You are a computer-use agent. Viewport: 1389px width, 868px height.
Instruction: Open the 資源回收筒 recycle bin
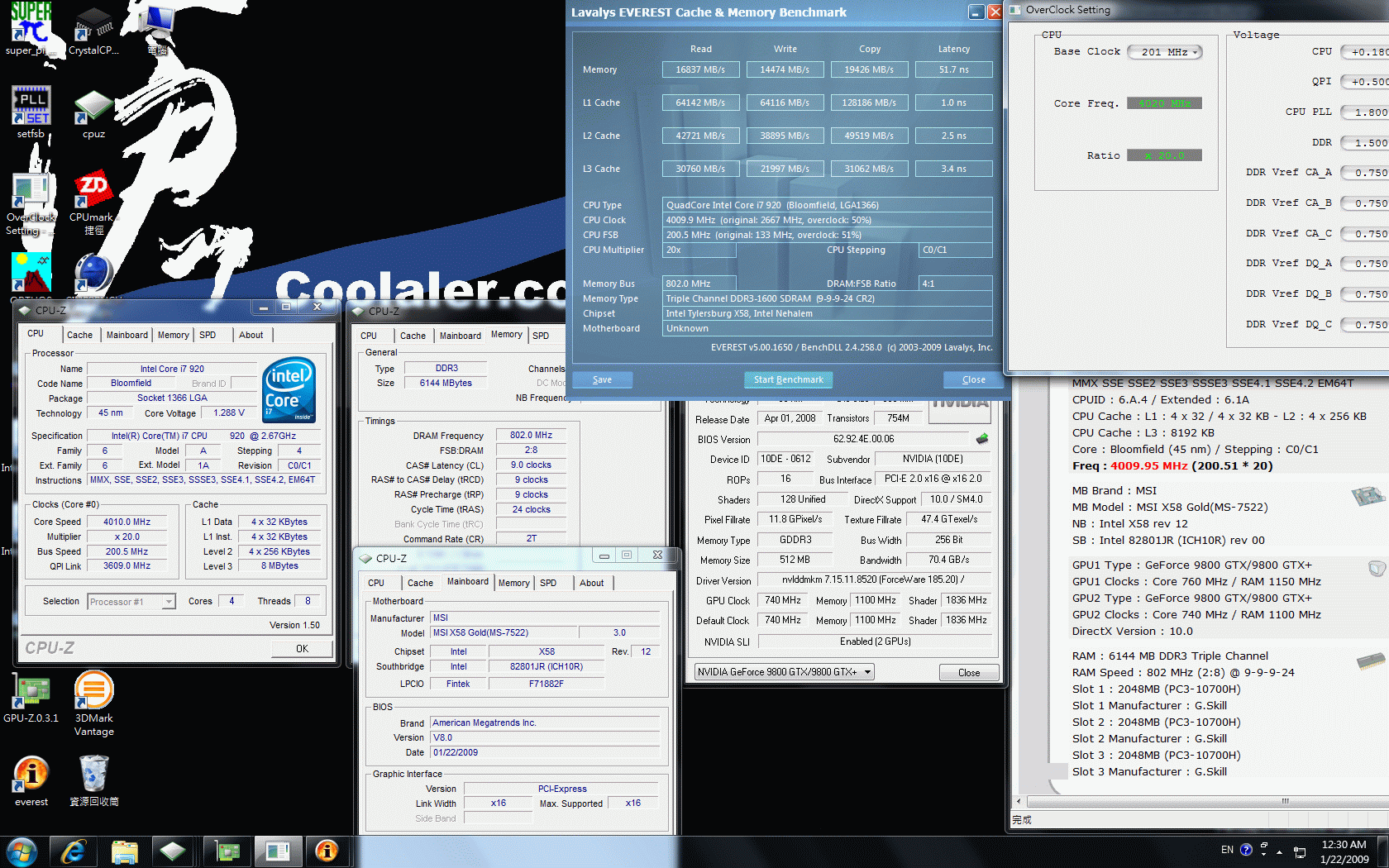[x=93, y=781]
